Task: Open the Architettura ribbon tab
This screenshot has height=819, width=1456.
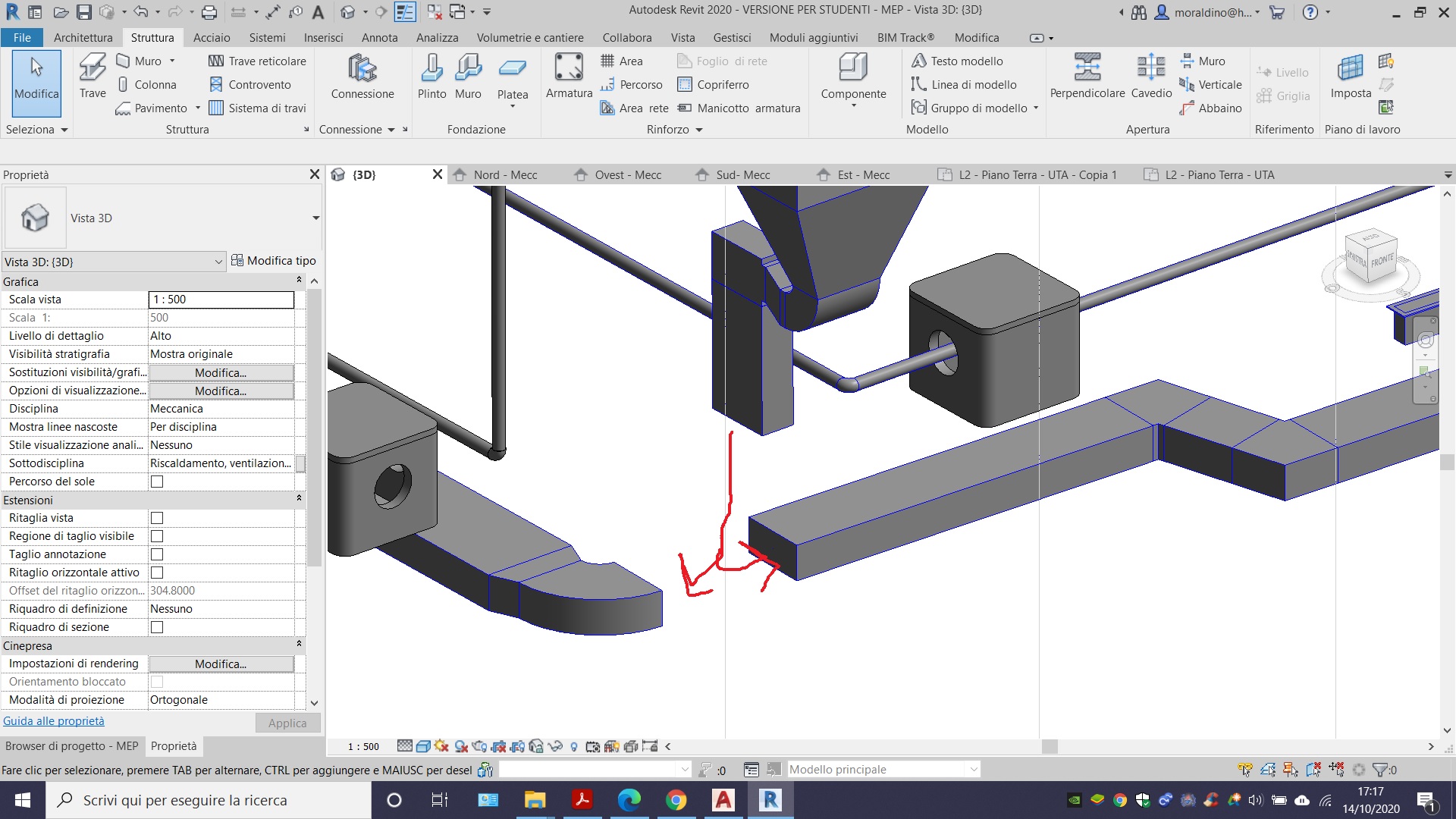Action: pos(83,37)
